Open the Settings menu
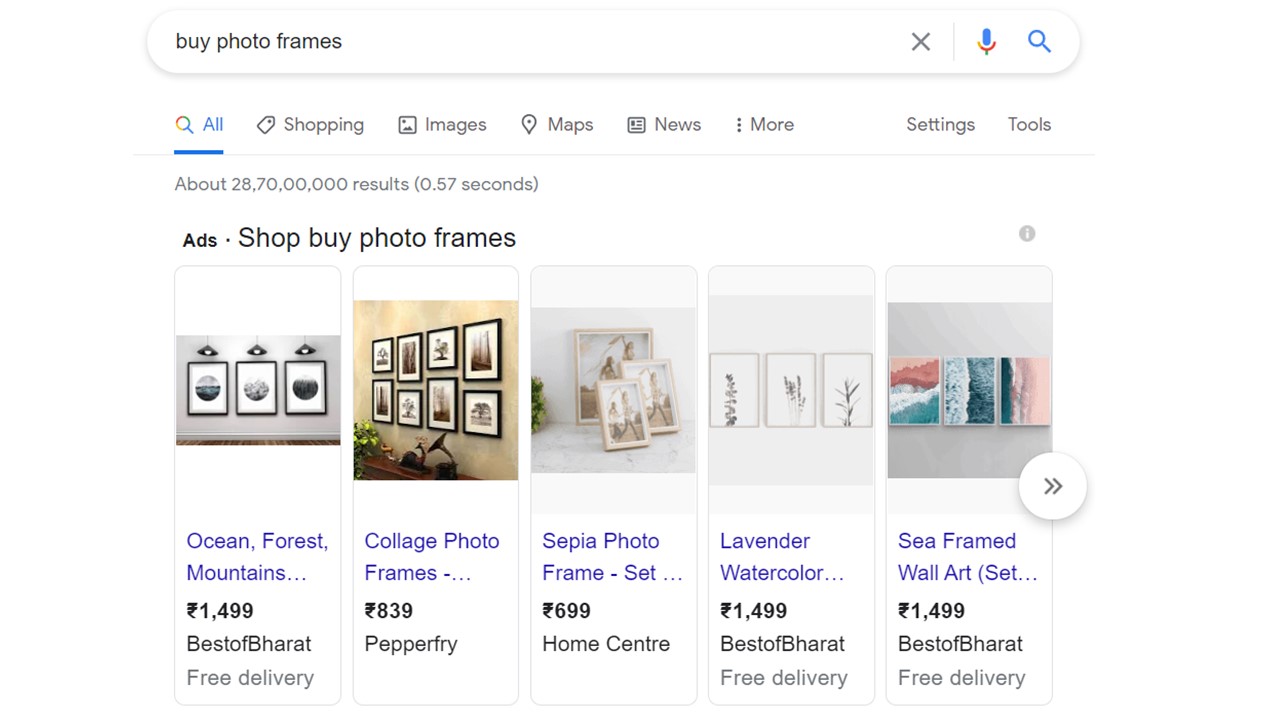This screenshot has height=720, width=1280. 940,125
